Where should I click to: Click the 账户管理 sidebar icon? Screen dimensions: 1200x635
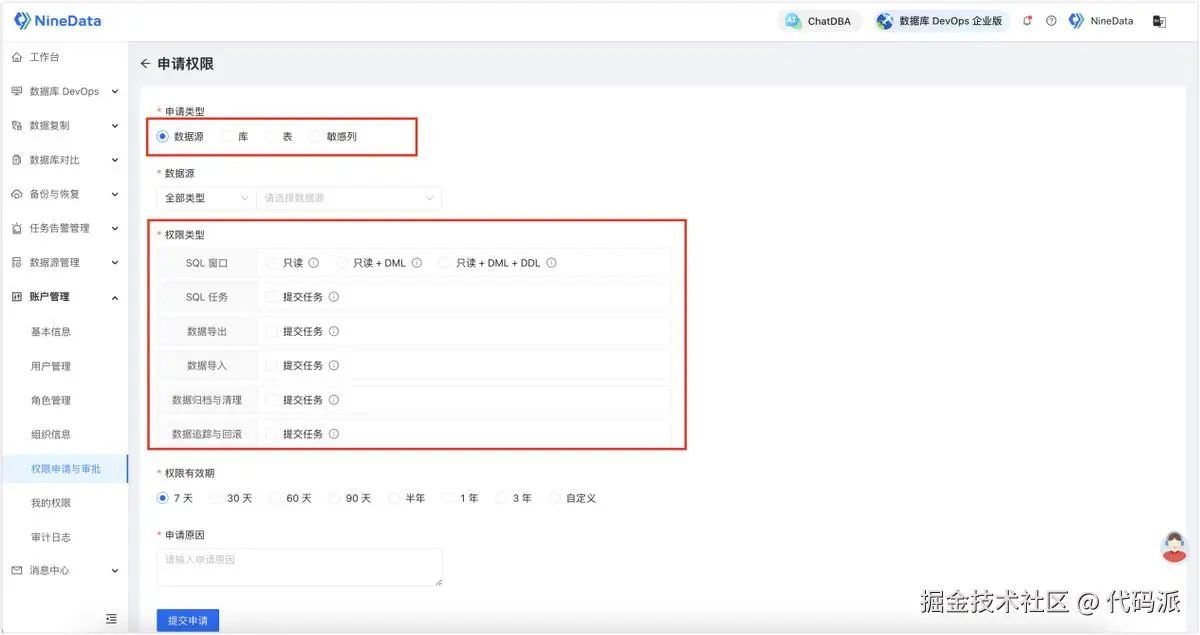coord(16,297)
